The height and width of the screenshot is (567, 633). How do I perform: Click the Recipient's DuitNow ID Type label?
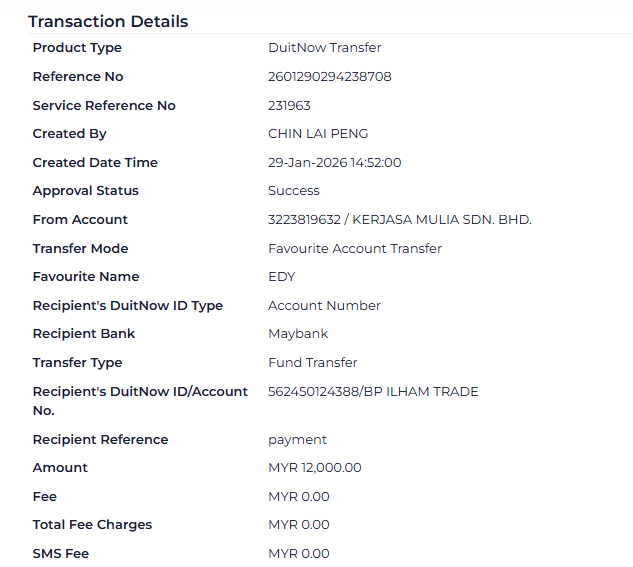127,306
